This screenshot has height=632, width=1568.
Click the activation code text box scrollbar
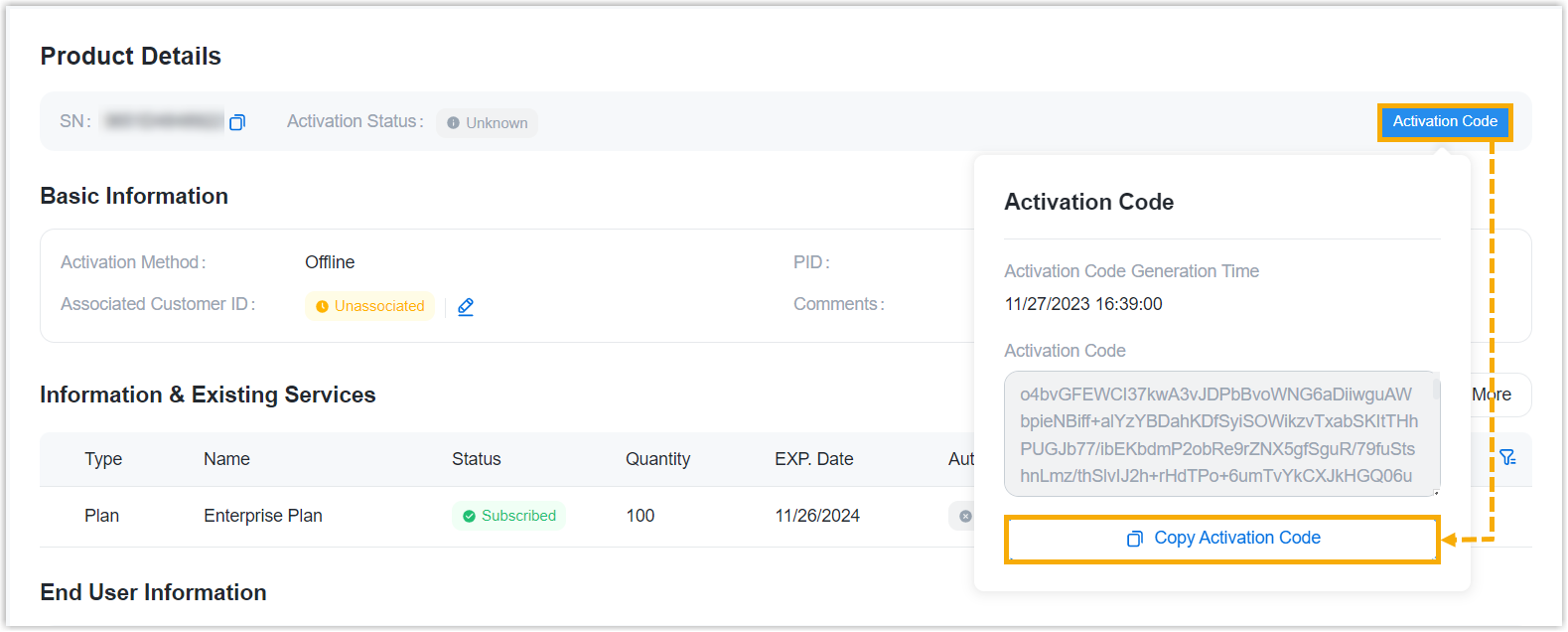click(x=1436, y=390)
